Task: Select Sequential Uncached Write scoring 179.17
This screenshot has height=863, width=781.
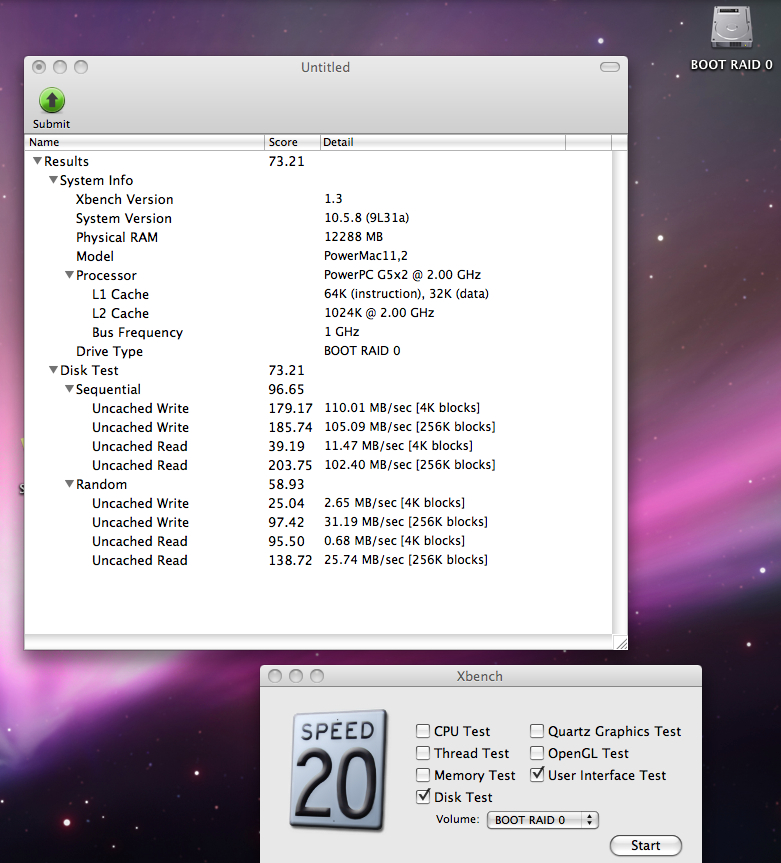Action: tap(318, 408)
